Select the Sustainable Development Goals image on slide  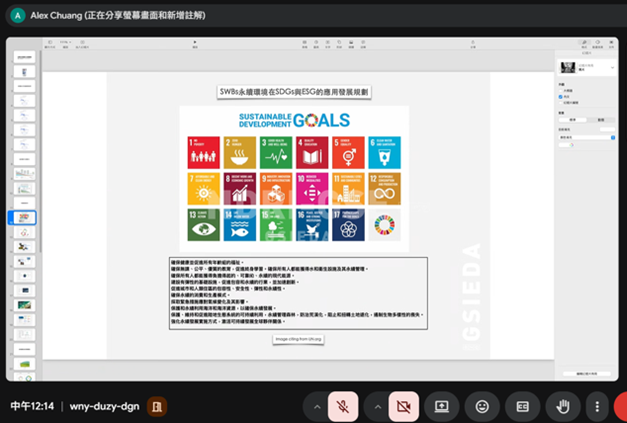294,179
